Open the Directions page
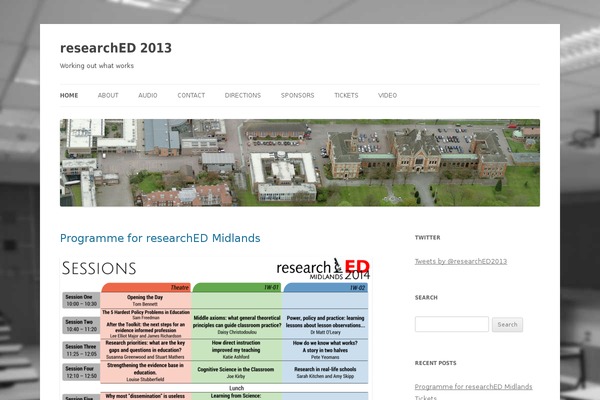This screenshot has width=600, height=400. (x=243, y=95)
